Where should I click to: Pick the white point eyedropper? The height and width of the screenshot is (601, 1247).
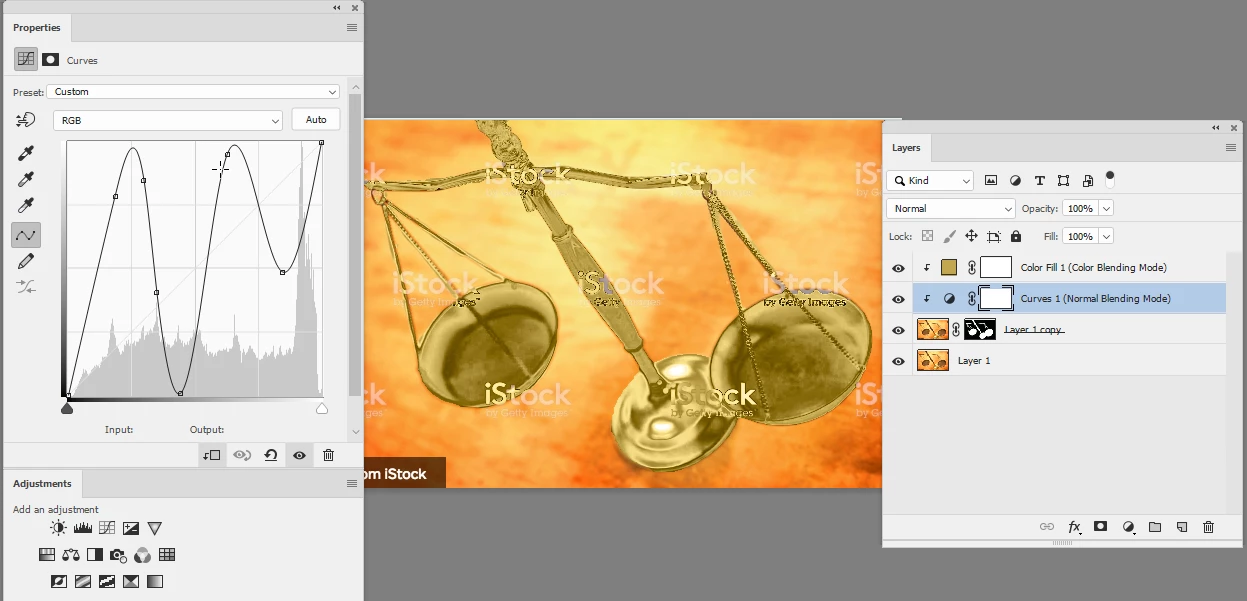click(27, 205)
